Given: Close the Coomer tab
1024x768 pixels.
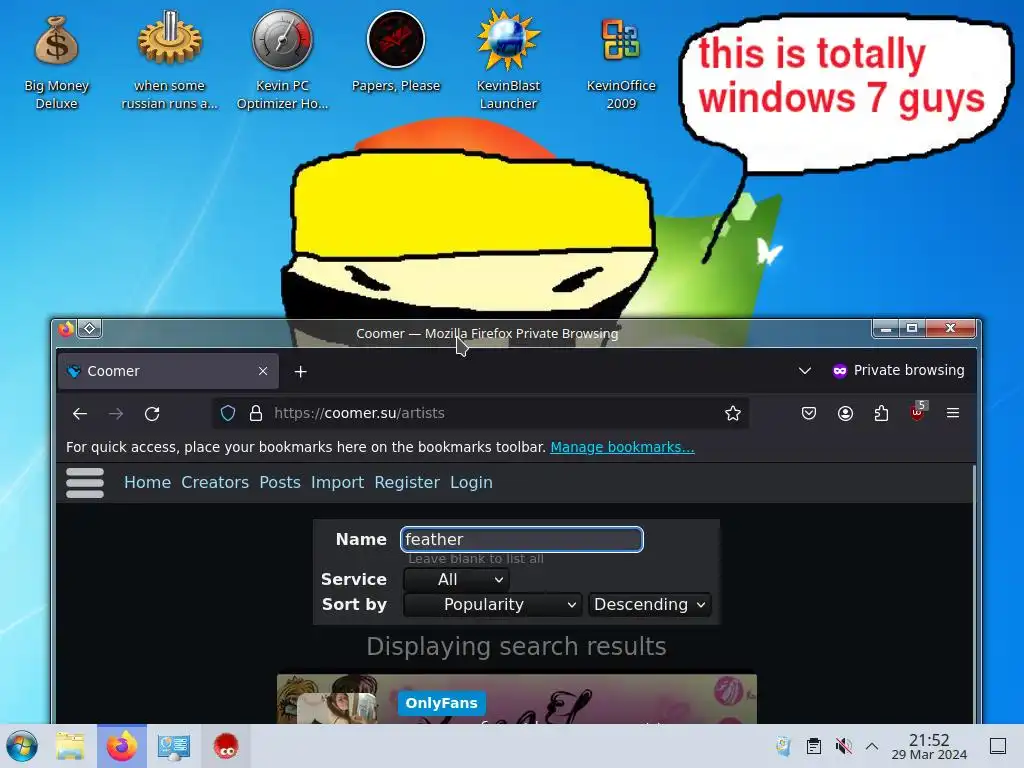Looking at the screenshot, I should tap(263, 371).
